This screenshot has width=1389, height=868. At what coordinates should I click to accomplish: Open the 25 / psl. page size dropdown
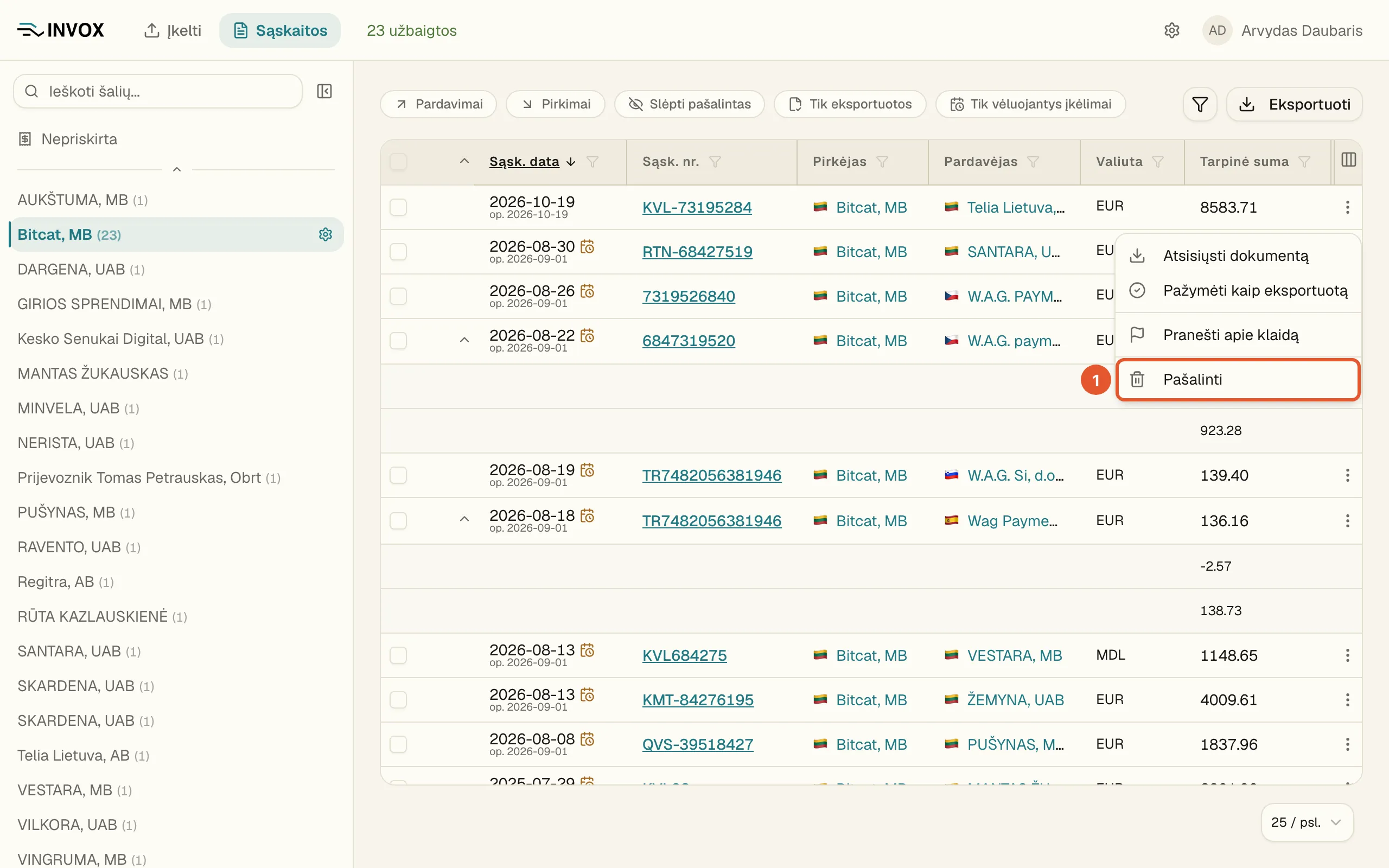1307,822
